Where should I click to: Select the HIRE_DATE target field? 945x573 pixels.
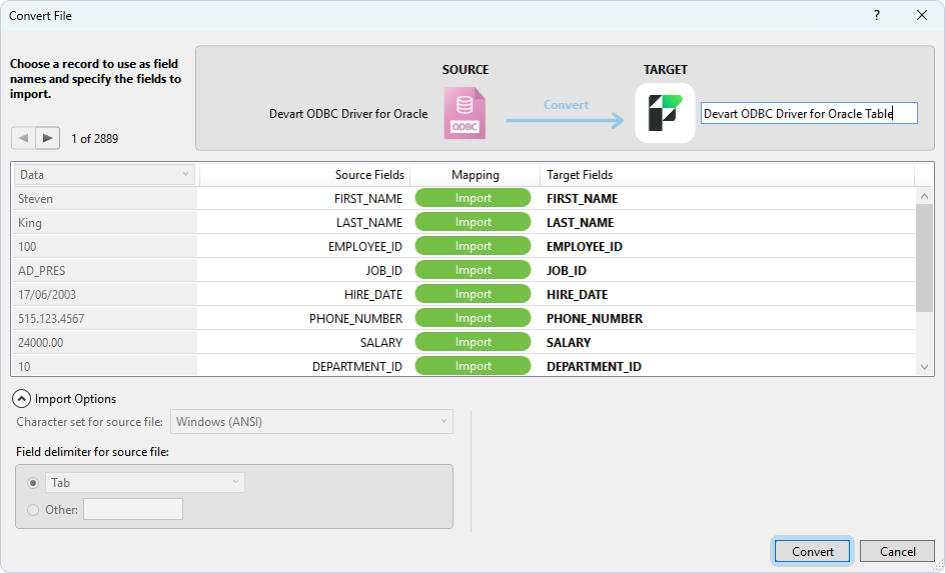[x=577, y=295]
